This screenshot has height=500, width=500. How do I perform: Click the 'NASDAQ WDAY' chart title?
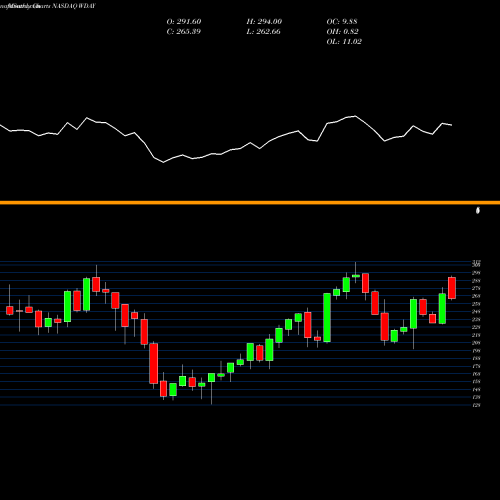click(74, 6)
